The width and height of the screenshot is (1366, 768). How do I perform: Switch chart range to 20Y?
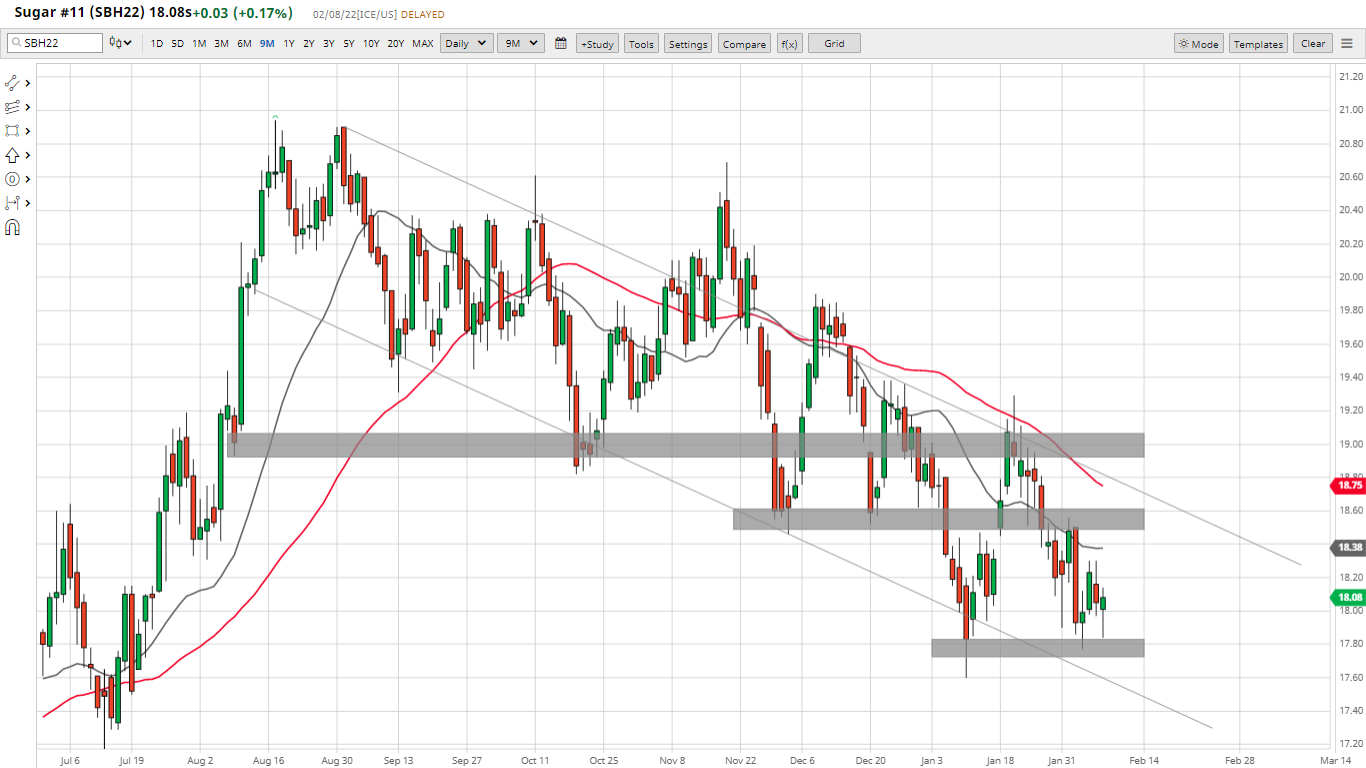coord(396,43)
